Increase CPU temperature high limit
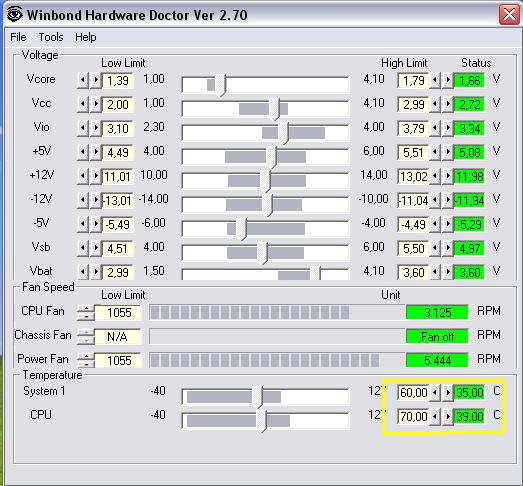The width and height of the screenshot is (523, 486). click(x=448, y=417)
